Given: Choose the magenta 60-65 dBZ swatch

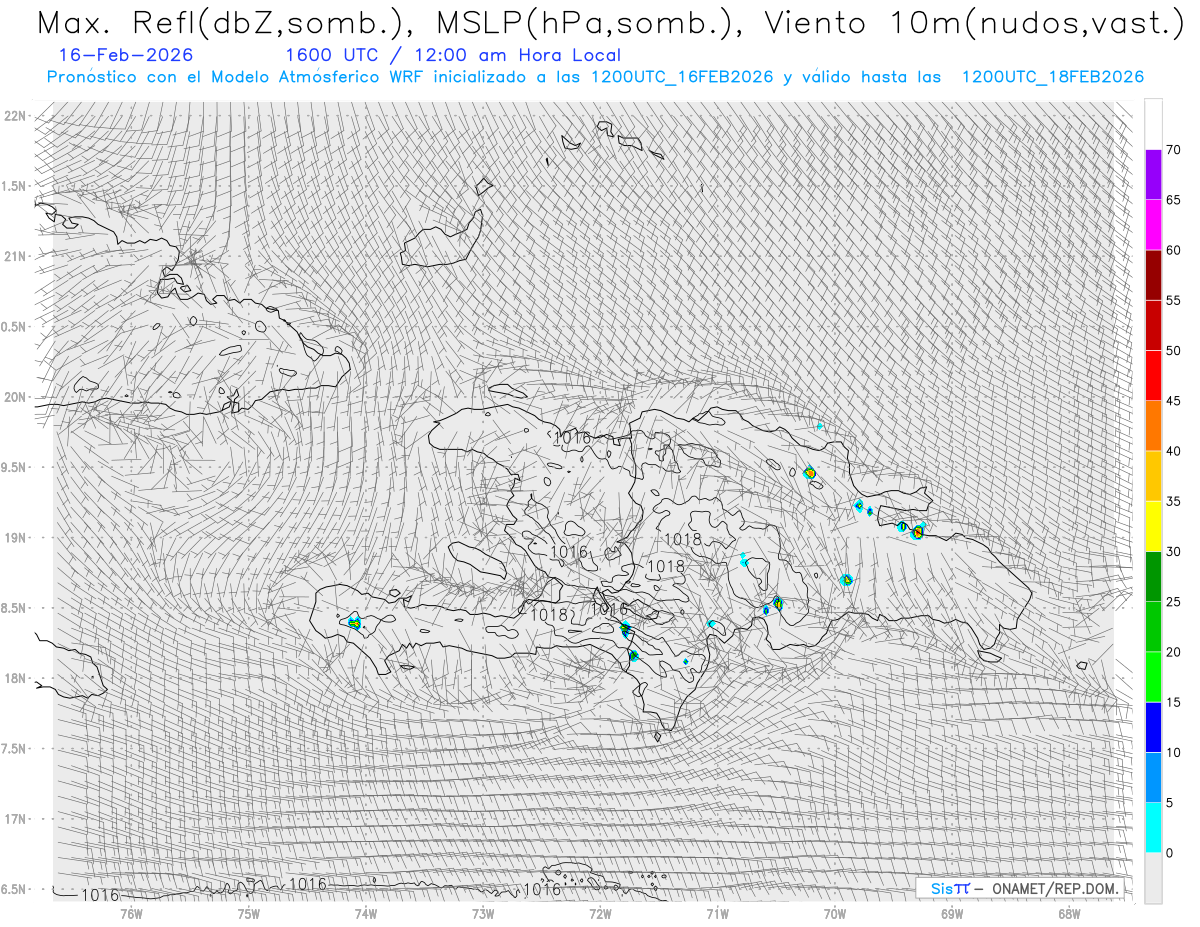Looking at the screenshot, I should [x=1153, y=225].
